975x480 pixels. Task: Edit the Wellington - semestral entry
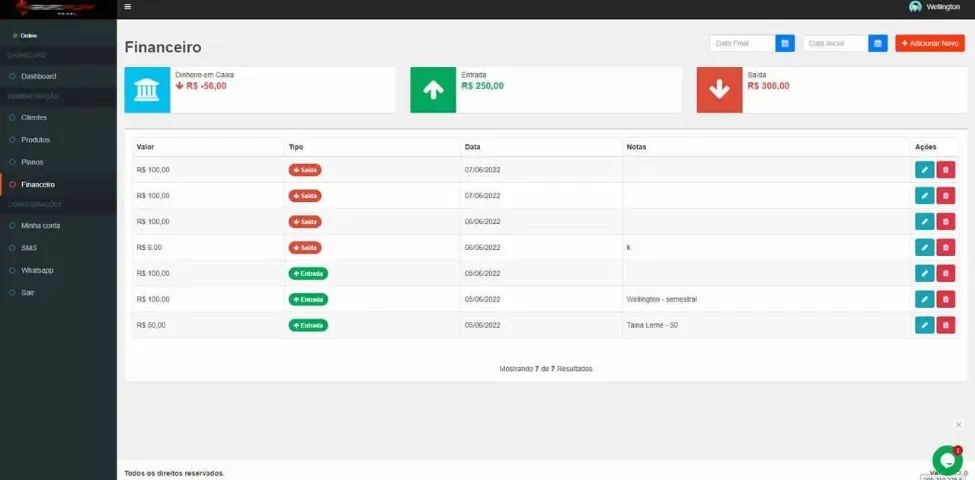coord(924,299)
